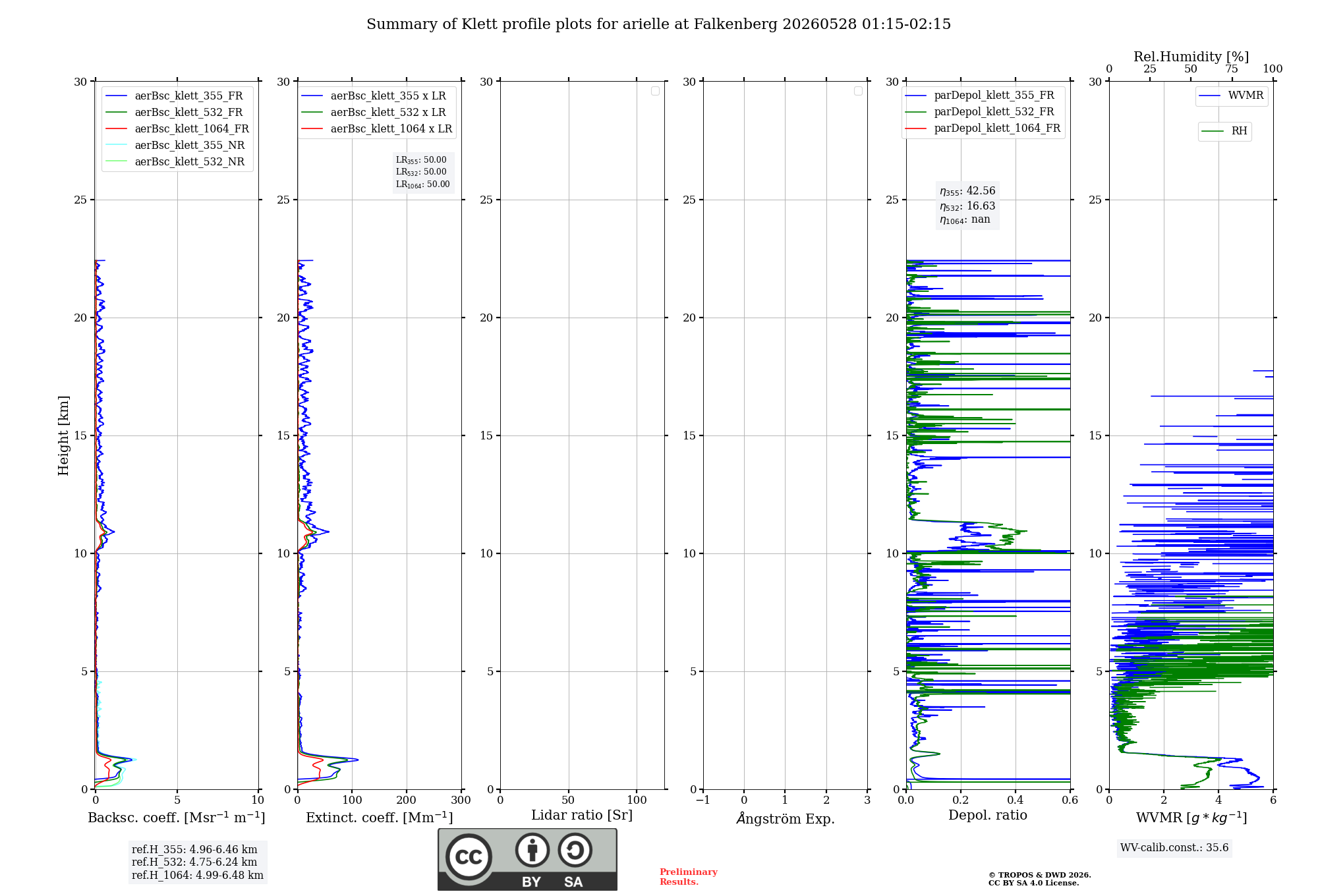Click the aerBsc_klett_532_NR legend entry
Image resolution: width=1318 pixels, height=896 pixels.
[x=175, y=162]
